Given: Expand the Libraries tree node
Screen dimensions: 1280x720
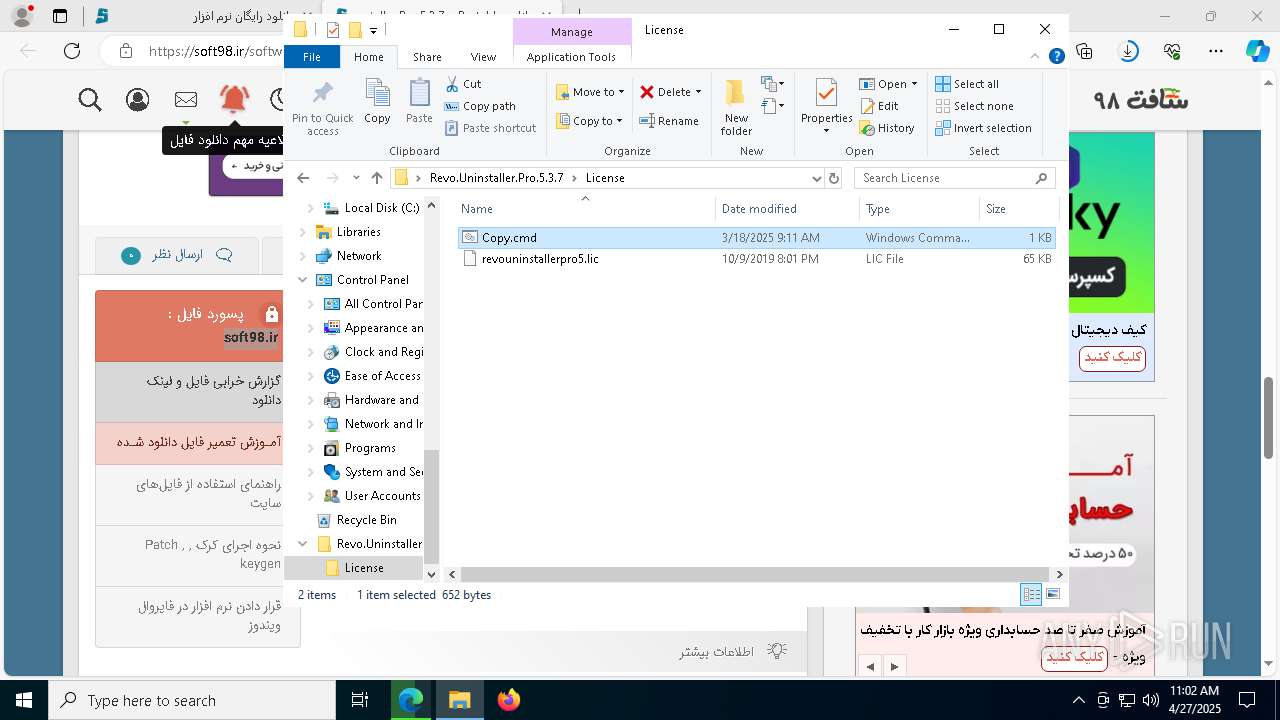Looking at the screenshot, I should tap(302, 232).
